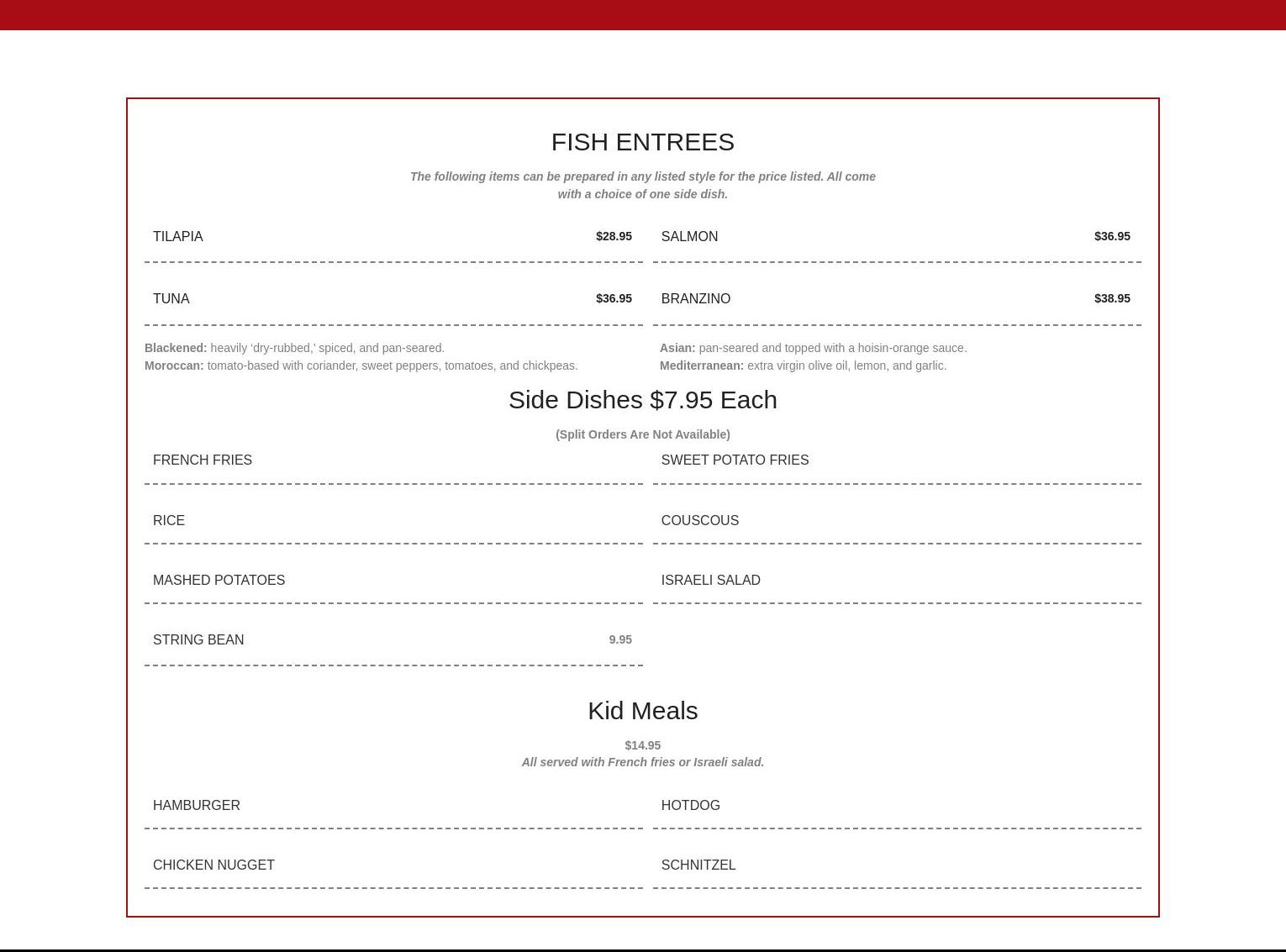Image resolution: width=1286 pixels, height=952 pixels.
Task: Select the Branzino entree name
Action: (x=695, y=299)
